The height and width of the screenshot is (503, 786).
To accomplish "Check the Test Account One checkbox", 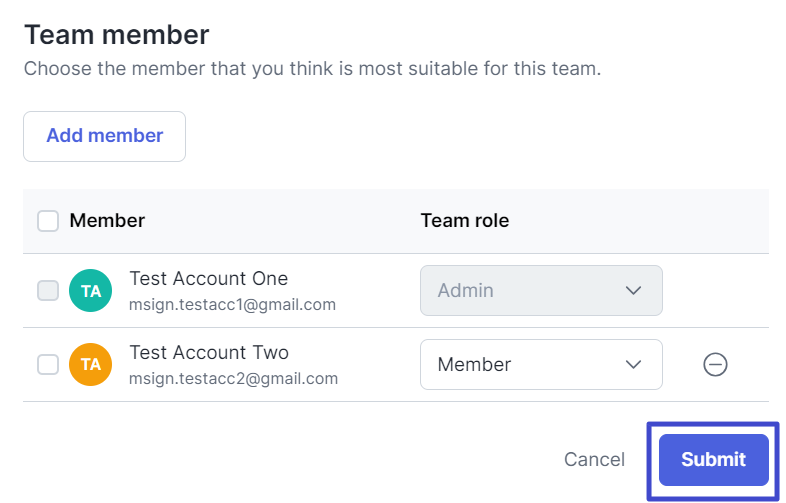I will [48, 290].
